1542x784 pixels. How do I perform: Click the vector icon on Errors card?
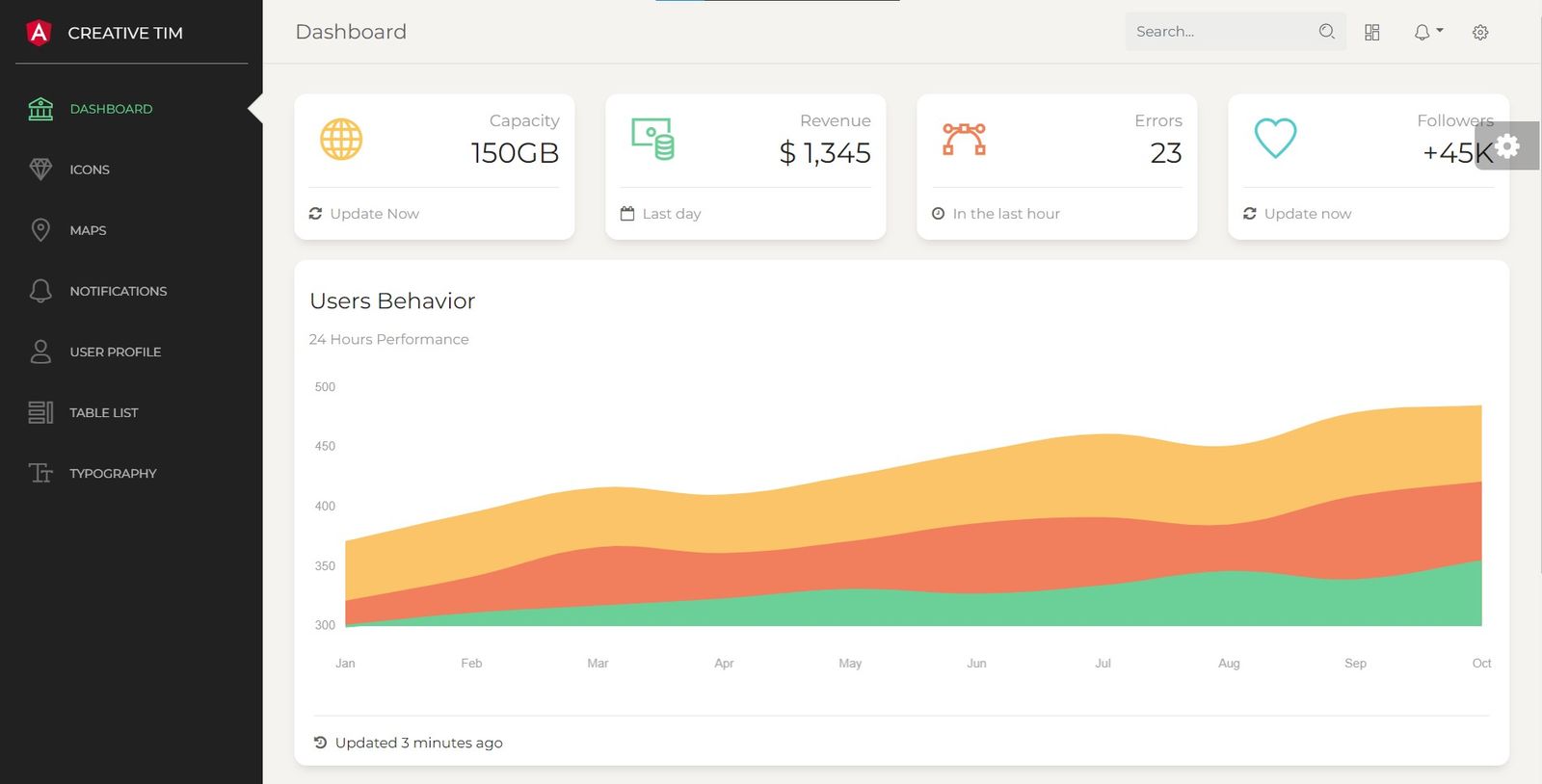click(964, 140)
